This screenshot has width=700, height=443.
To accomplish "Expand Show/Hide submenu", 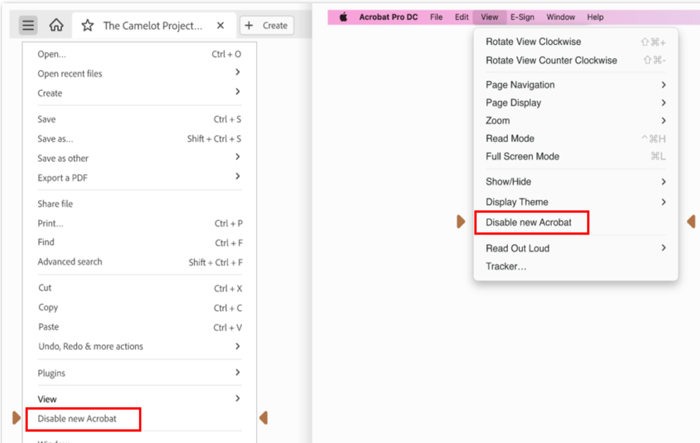I will [x=576, y=182].
